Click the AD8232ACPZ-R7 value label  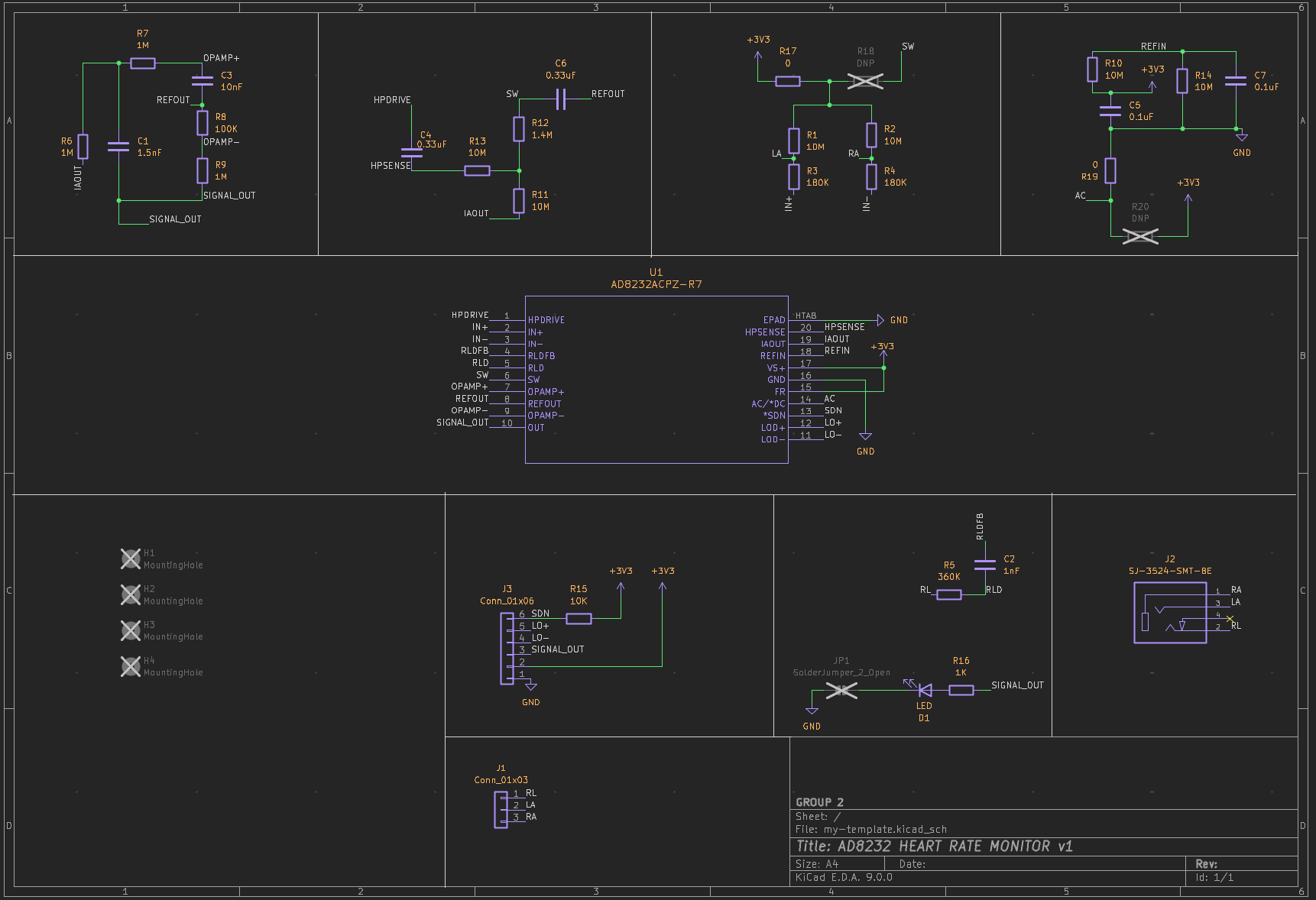[656, 284]
